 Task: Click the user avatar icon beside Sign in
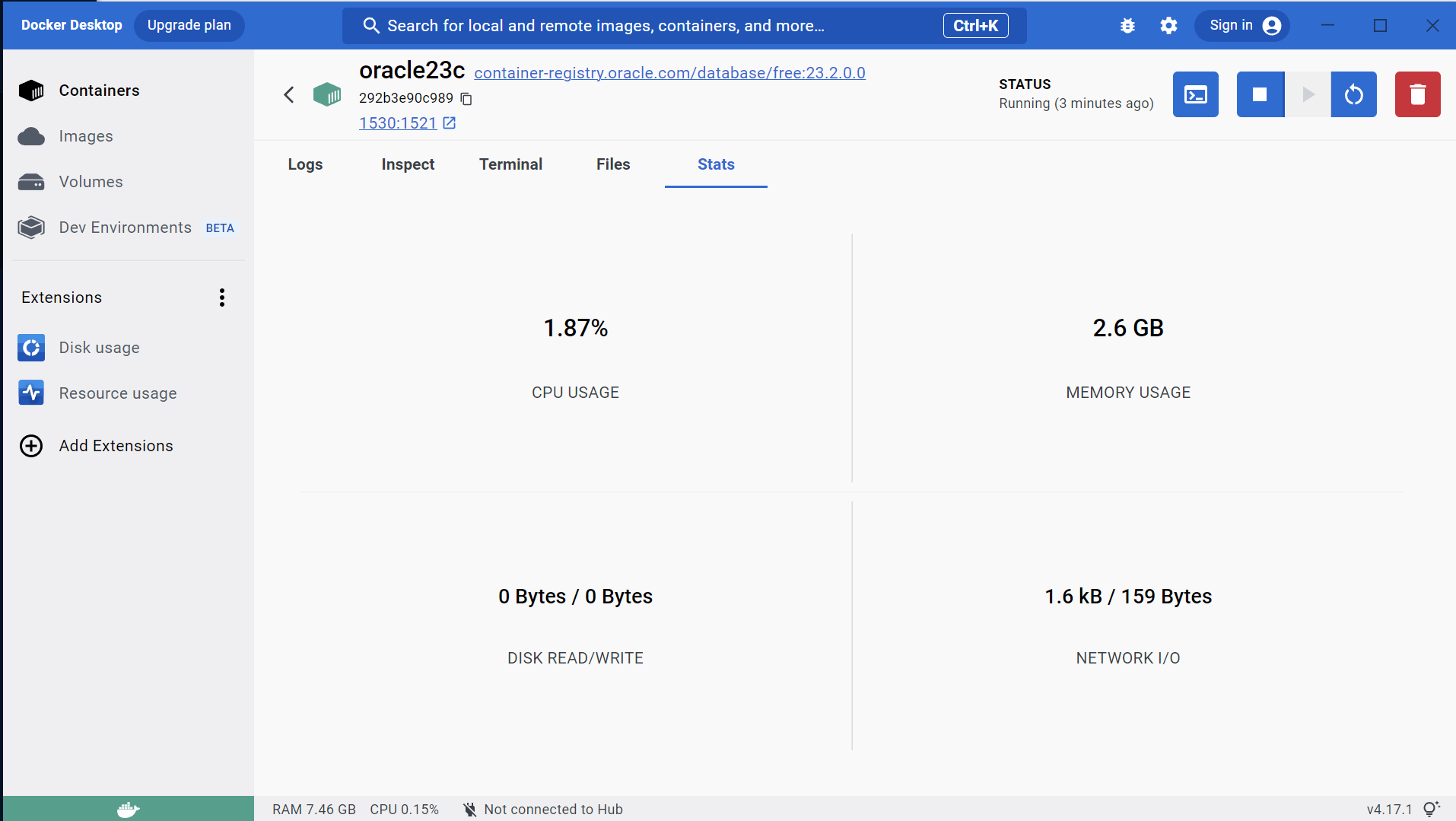coord(1271,26)
